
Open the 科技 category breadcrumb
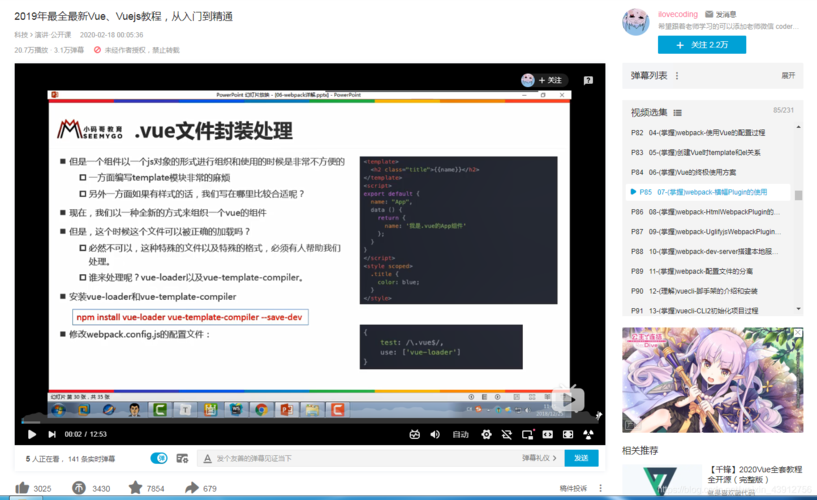coord(20,35)
